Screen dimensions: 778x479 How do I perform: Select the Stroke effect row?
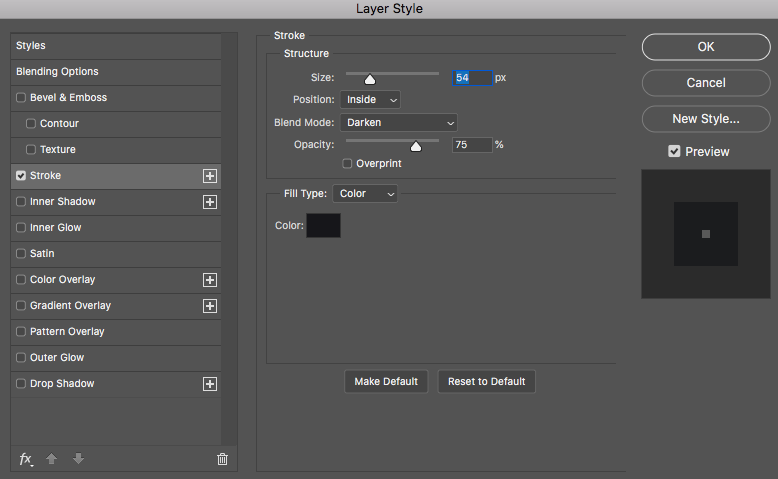point(116,176)
